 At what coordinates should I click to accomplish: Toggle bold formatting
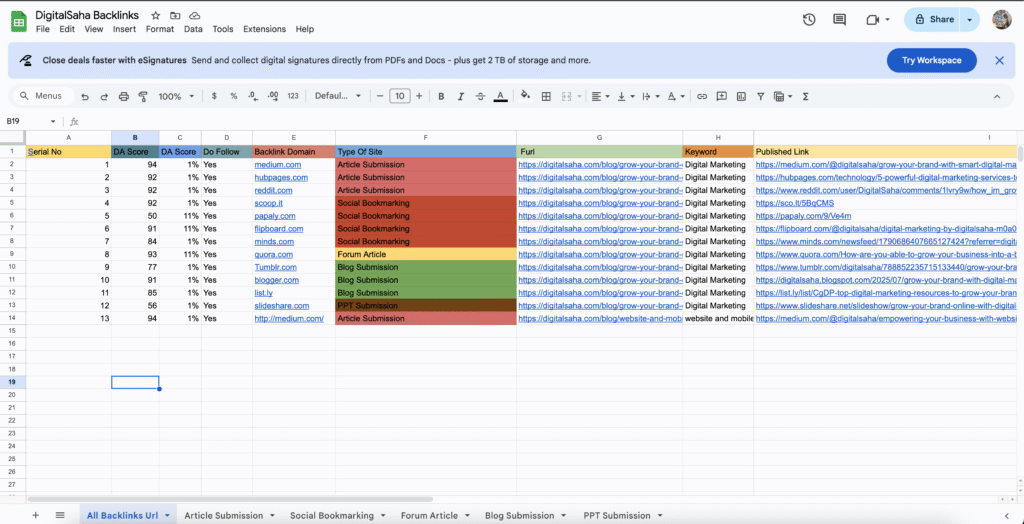click(x=441, y=96)
